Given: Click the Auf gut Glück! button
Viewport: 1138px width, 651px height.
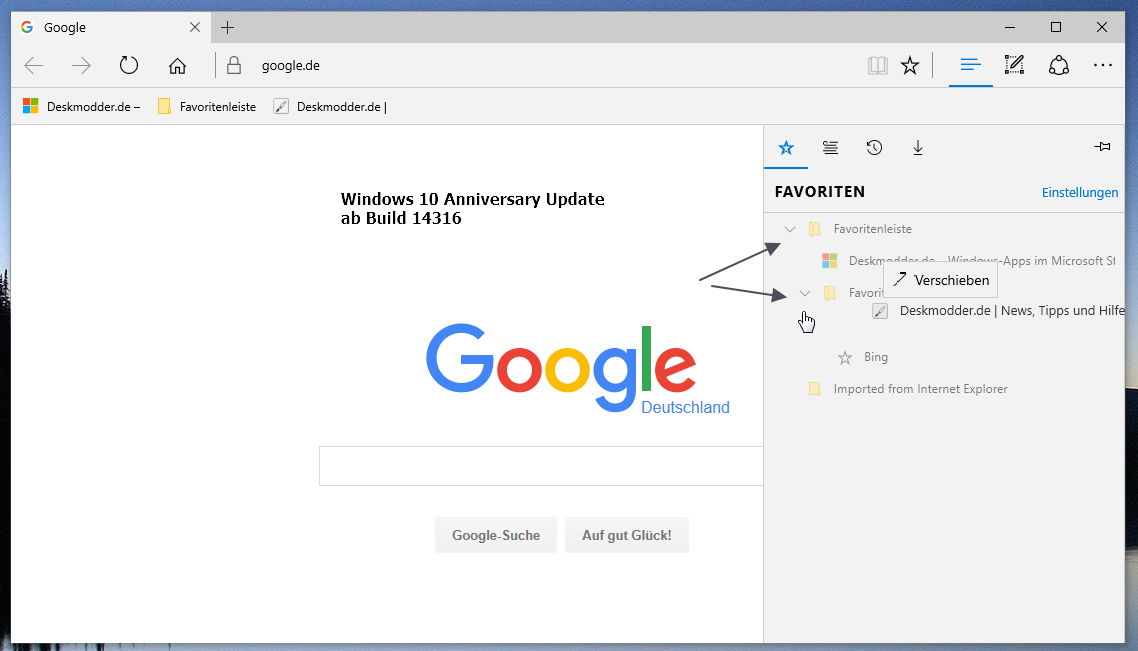Looking at the screenshot, I should click(626, 535).
